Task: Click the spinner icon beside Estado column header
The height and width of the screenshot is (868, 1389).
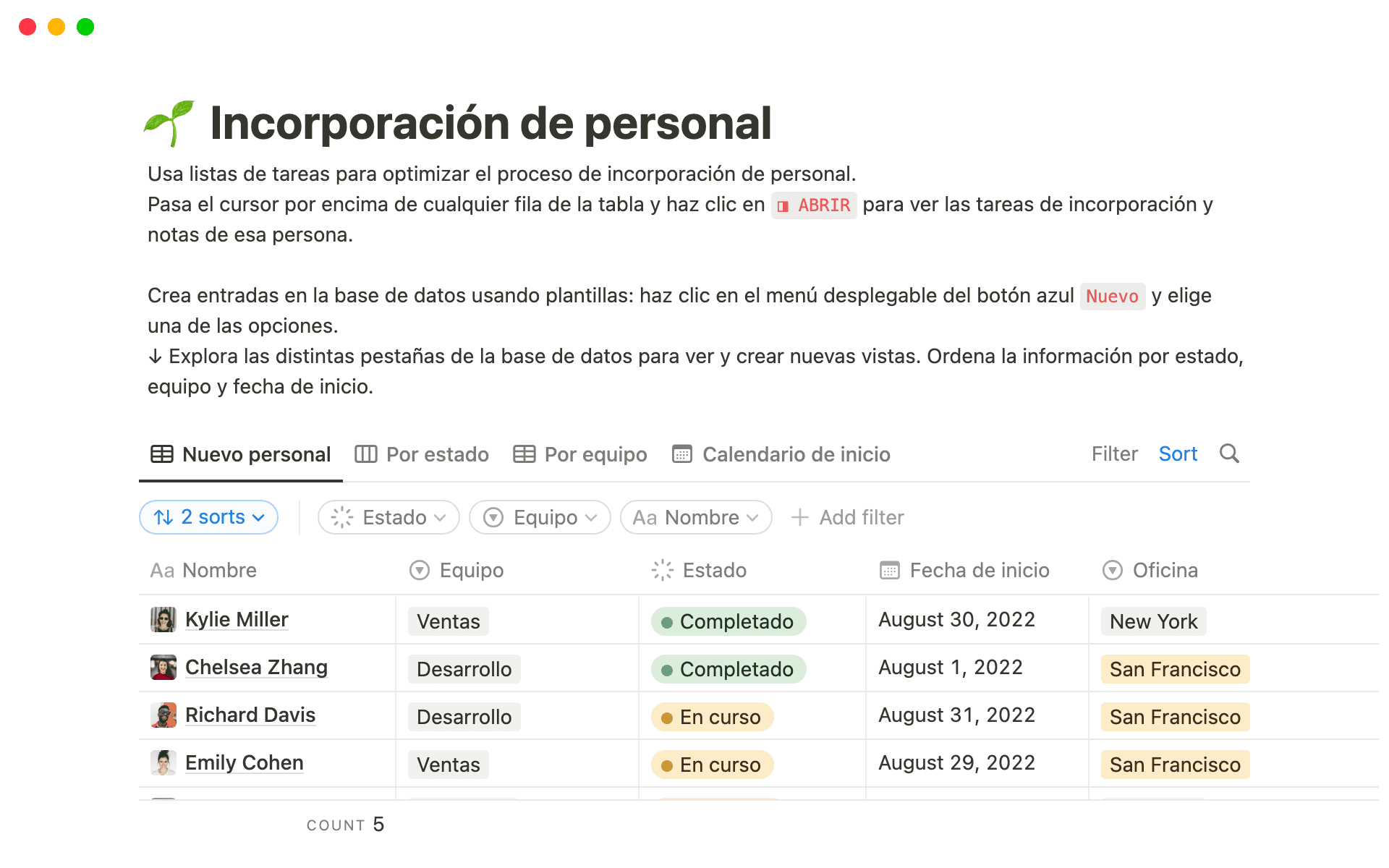Action: 660,571
